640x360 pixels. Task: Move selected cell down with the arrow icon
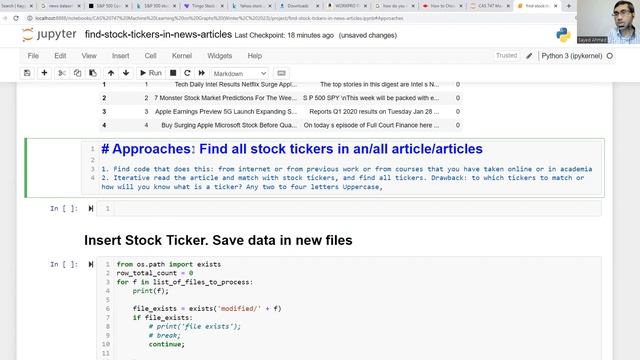coord(126,73)
